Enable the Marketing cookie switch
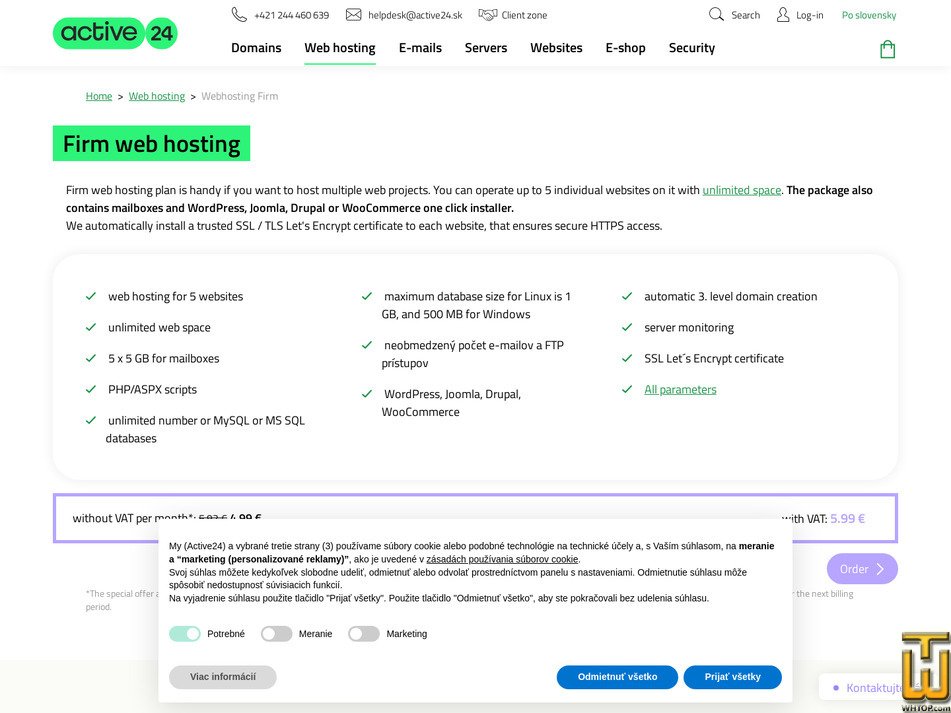 click(x=364, y=634)
